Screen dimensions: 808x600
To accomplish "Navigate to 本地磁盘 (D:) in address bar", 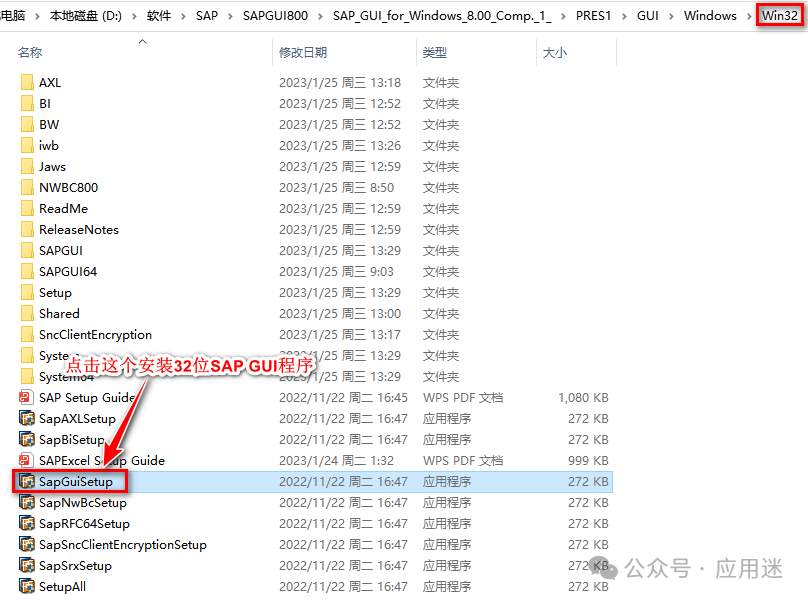I will pos(86,16).
